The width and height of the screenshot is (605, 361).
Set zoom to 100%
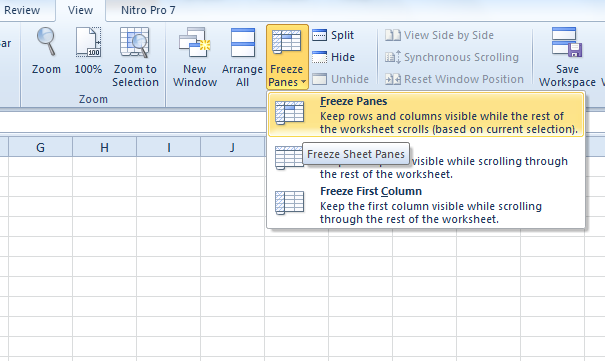click(88, 51)
